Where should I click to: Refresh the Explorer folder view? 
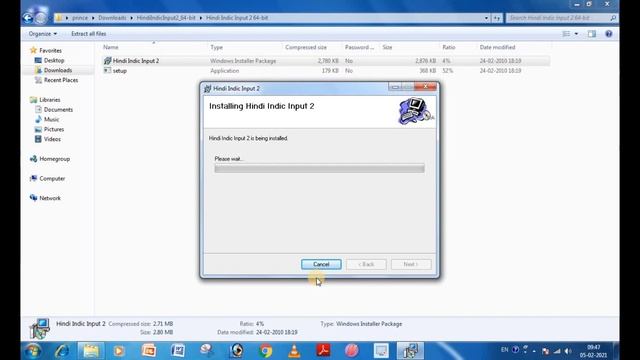point(497,18)
